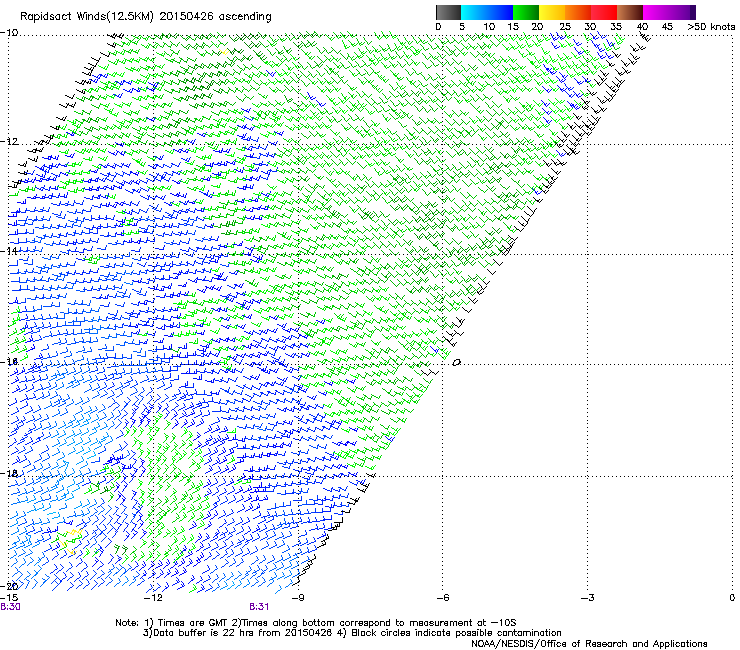Click the red 30–35 knots legend segment
The width and height of the screenshot is (740, 650).
(604, 12)
